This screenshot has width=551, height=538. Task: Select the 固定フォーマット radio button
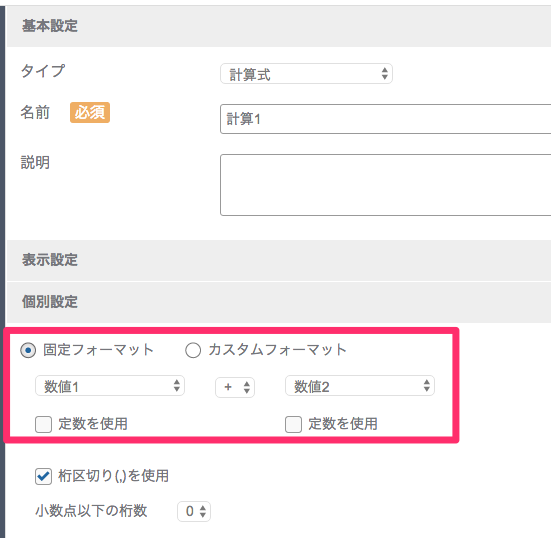coord(28,350)
